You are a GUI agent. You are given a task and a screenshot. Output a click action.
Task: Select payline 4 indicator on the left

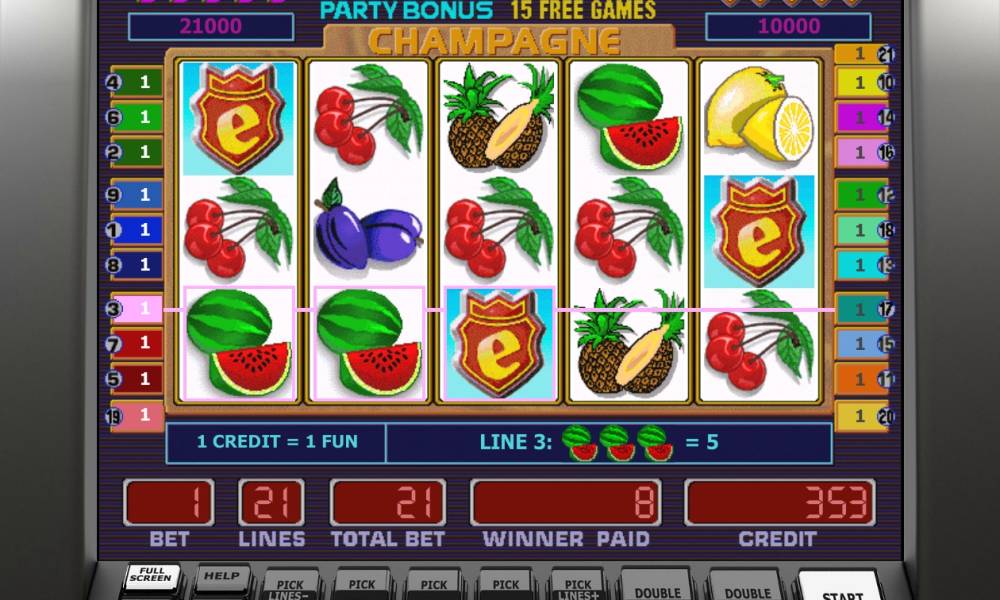pyautogui.click(x=135, y=82)
